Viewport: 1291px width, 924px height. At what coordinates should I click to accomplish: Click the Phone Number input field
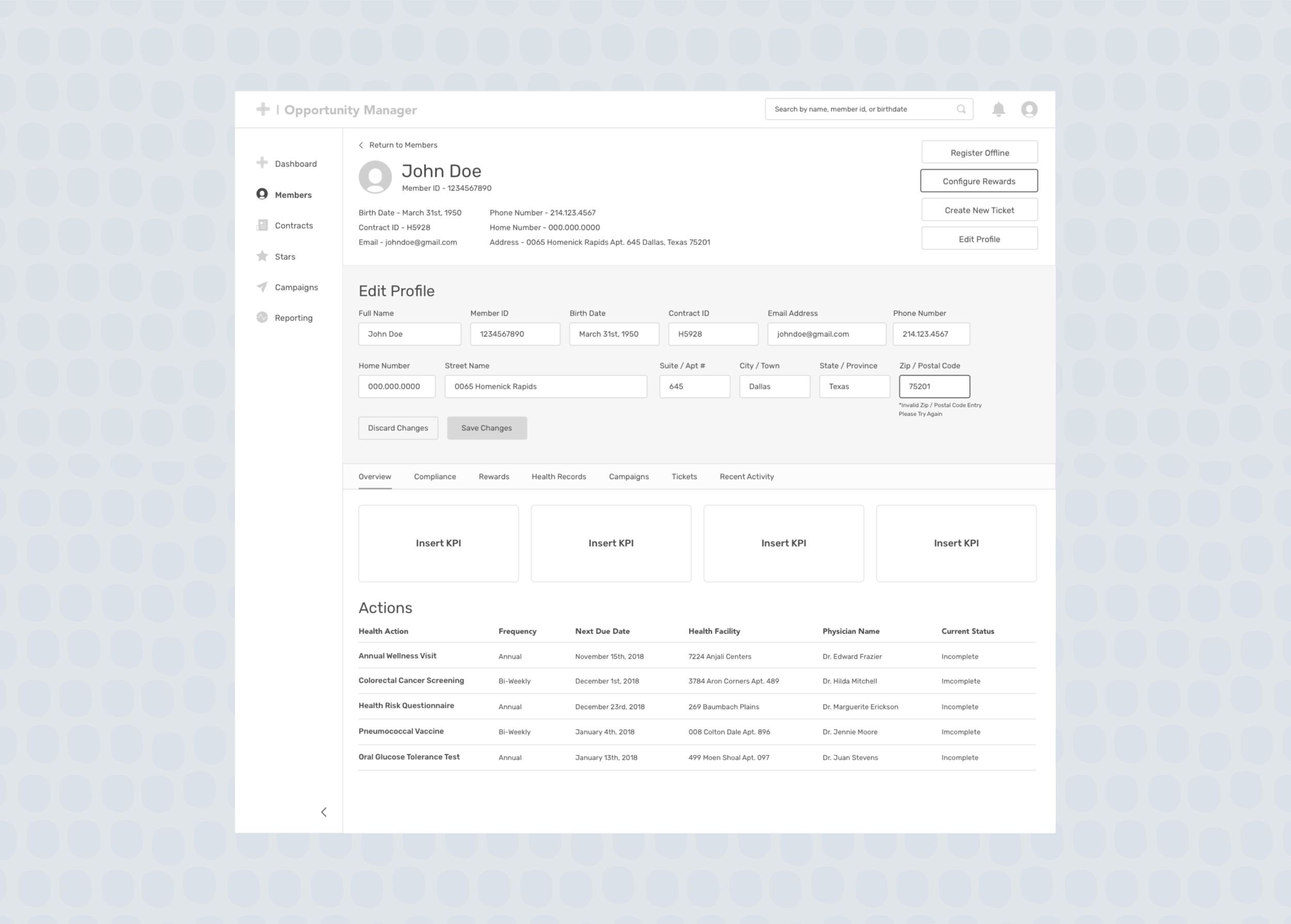coord(932,334)
